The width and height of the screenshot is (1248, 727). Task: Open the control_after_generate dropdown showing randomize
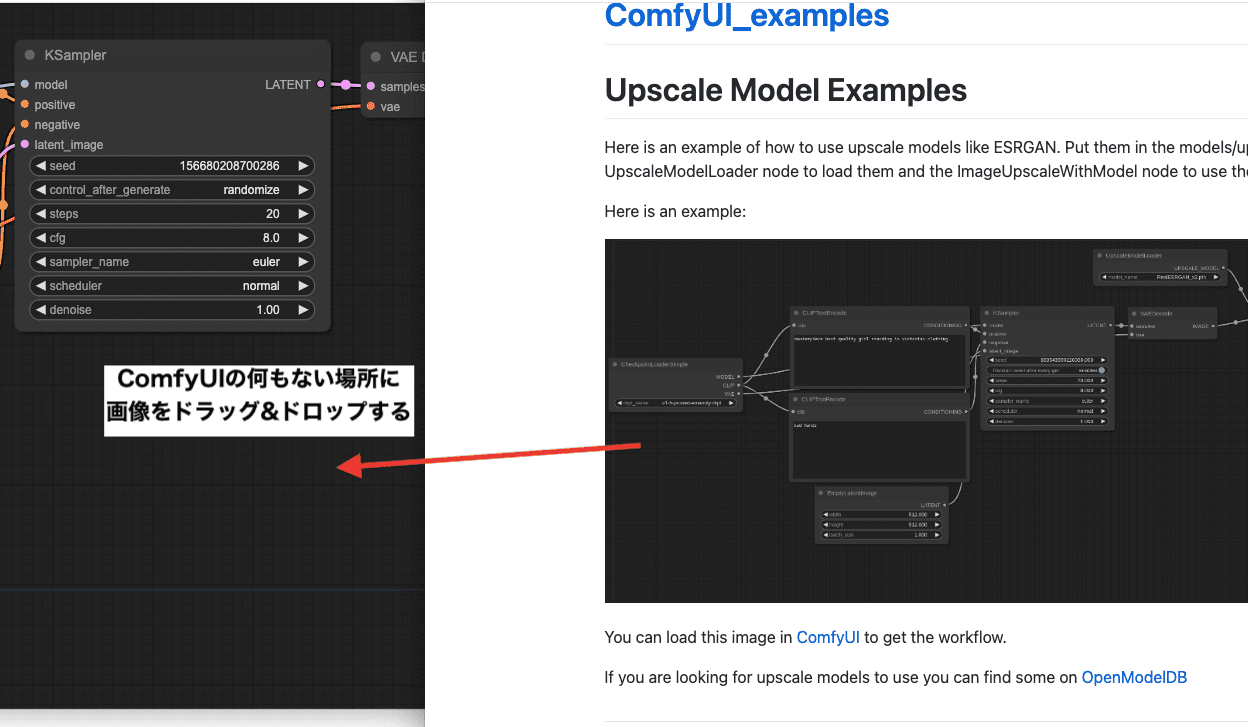click(x=171, y=189)
